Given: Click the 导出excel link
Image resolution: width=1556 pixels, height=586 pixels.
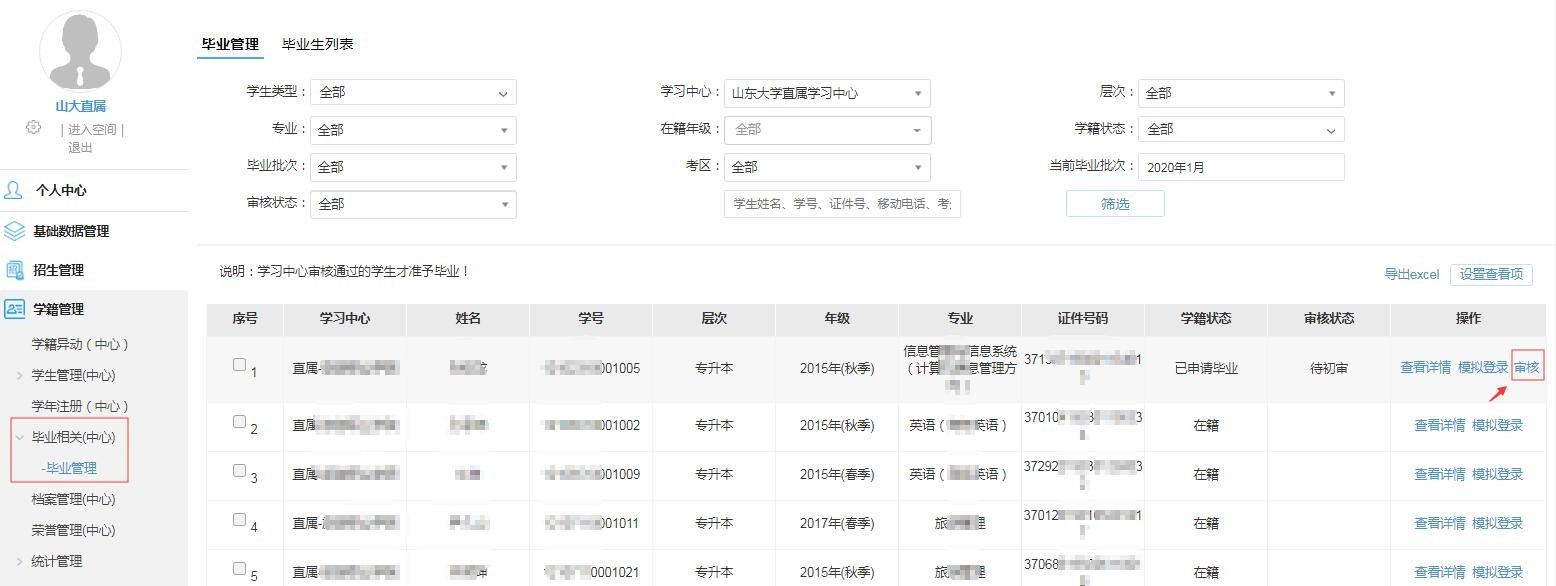Looking at the screenshot, I should 1411,274.
